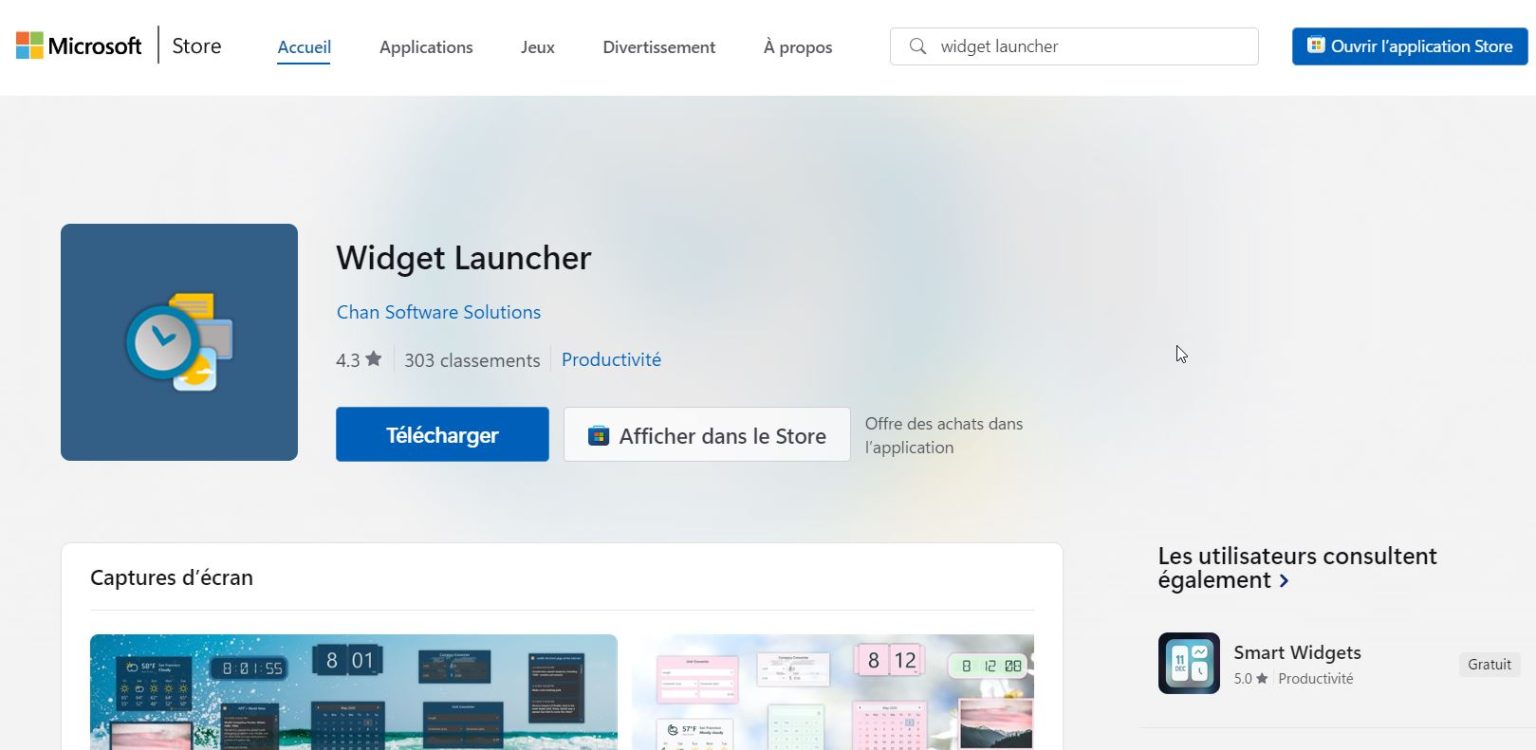Open the Smart Widgets app name
The height and width of the screenshot is (750, 1536).
(x=1297, y=652)
